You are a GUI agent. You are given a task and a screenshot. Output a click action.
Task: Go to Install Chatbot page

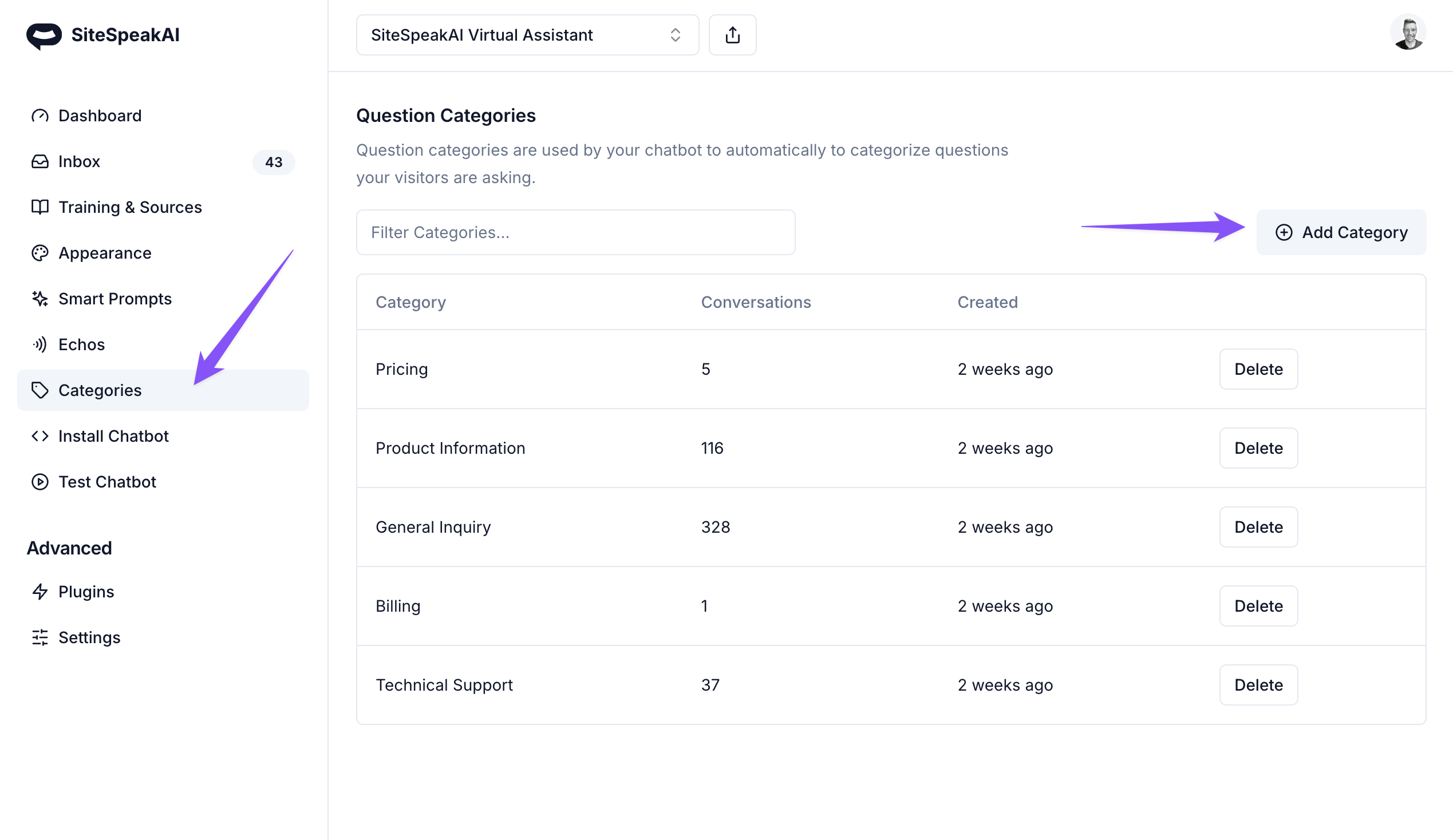[113, 436]
